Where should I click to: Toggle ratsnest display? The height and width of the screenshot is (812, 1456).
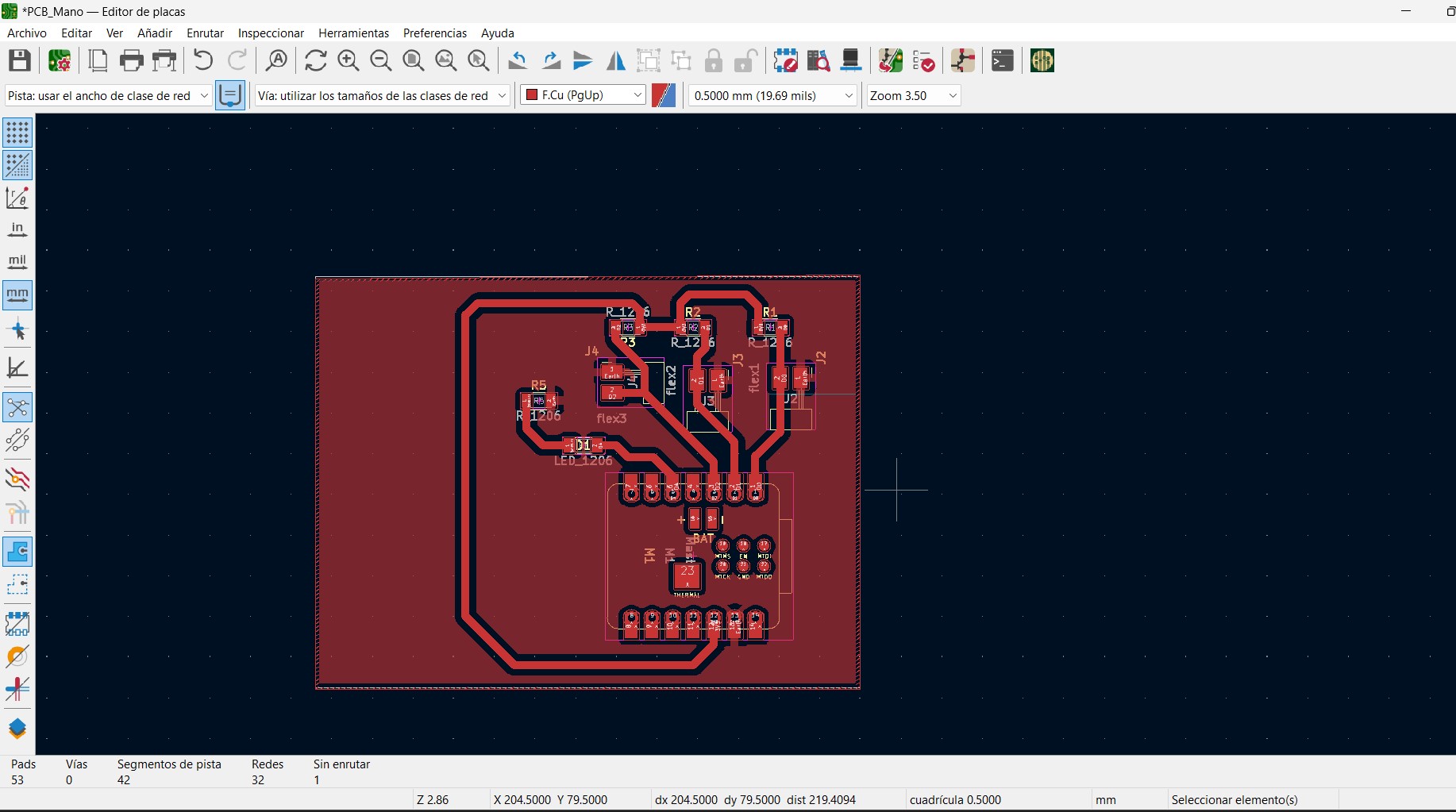(x=17, y=407)
